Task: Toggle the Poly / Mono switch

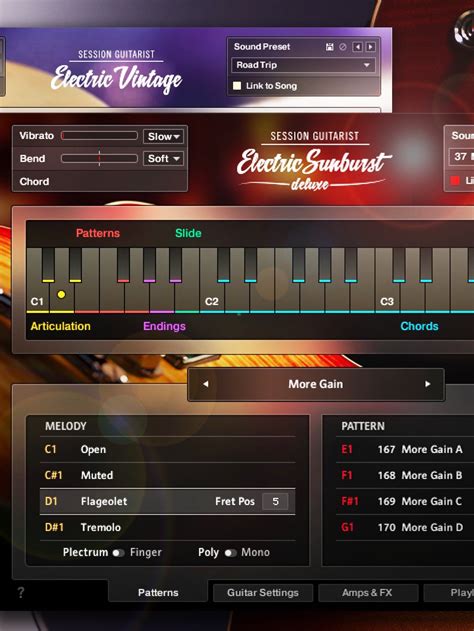Action: (x=230, y=553)
